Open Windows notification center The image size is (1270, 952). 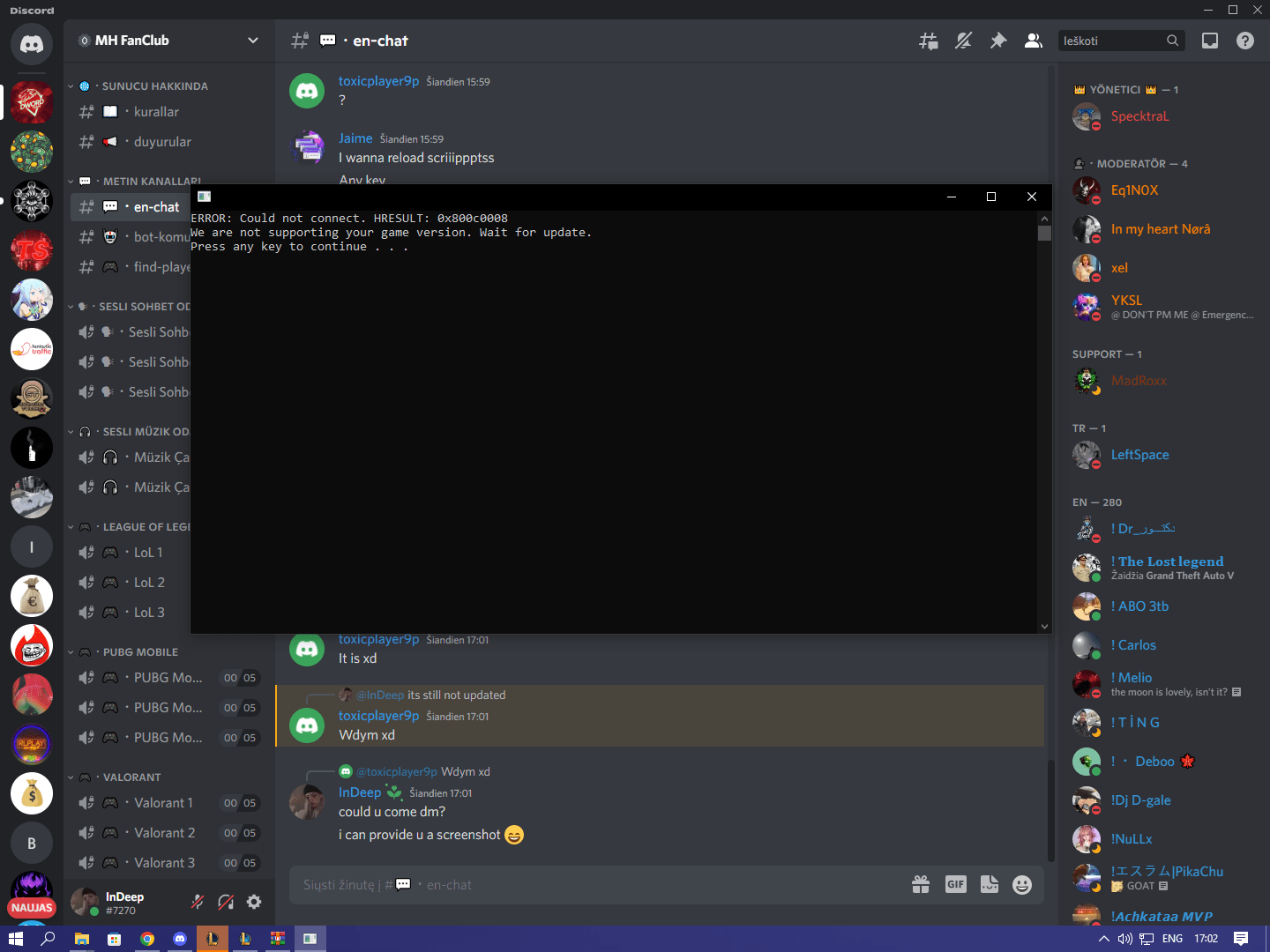click(x=1241, y=939)
